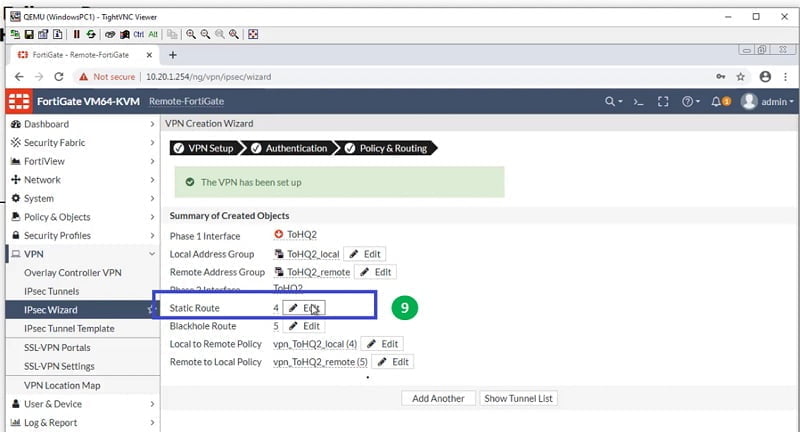
Task: Send Ctrl+Alt+Del via toolbar icon
Action: (110, 34)
